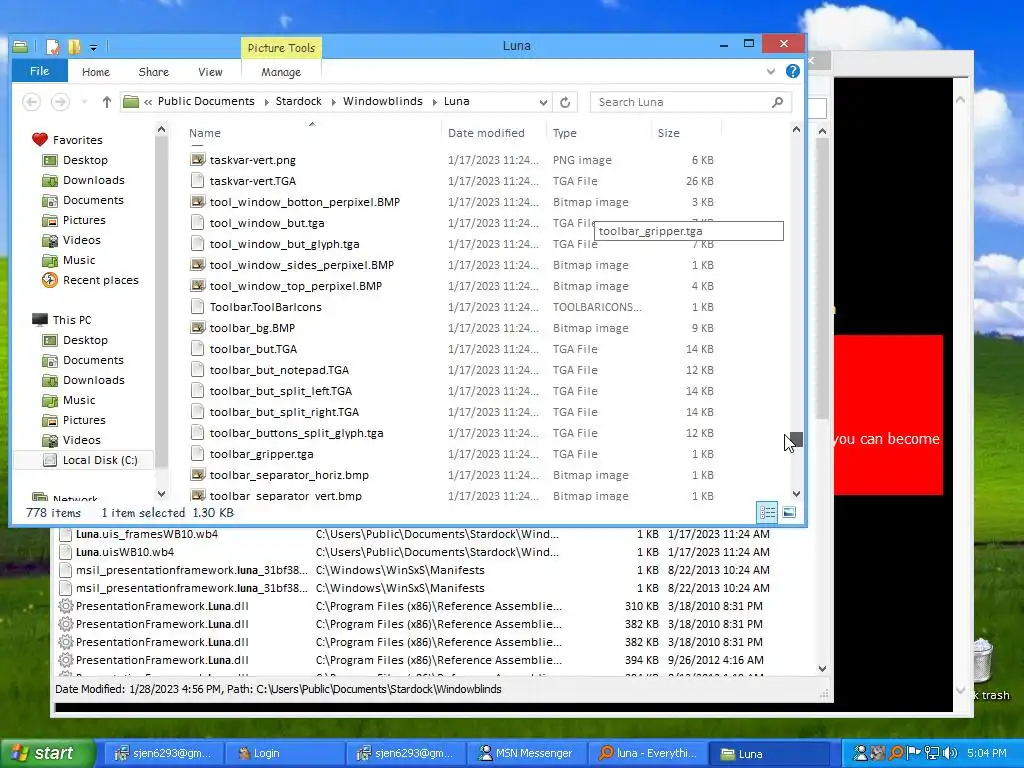Select file toolbar_separator_horiz.bmp
1024x768 pixels.
(x=289, y=475)
